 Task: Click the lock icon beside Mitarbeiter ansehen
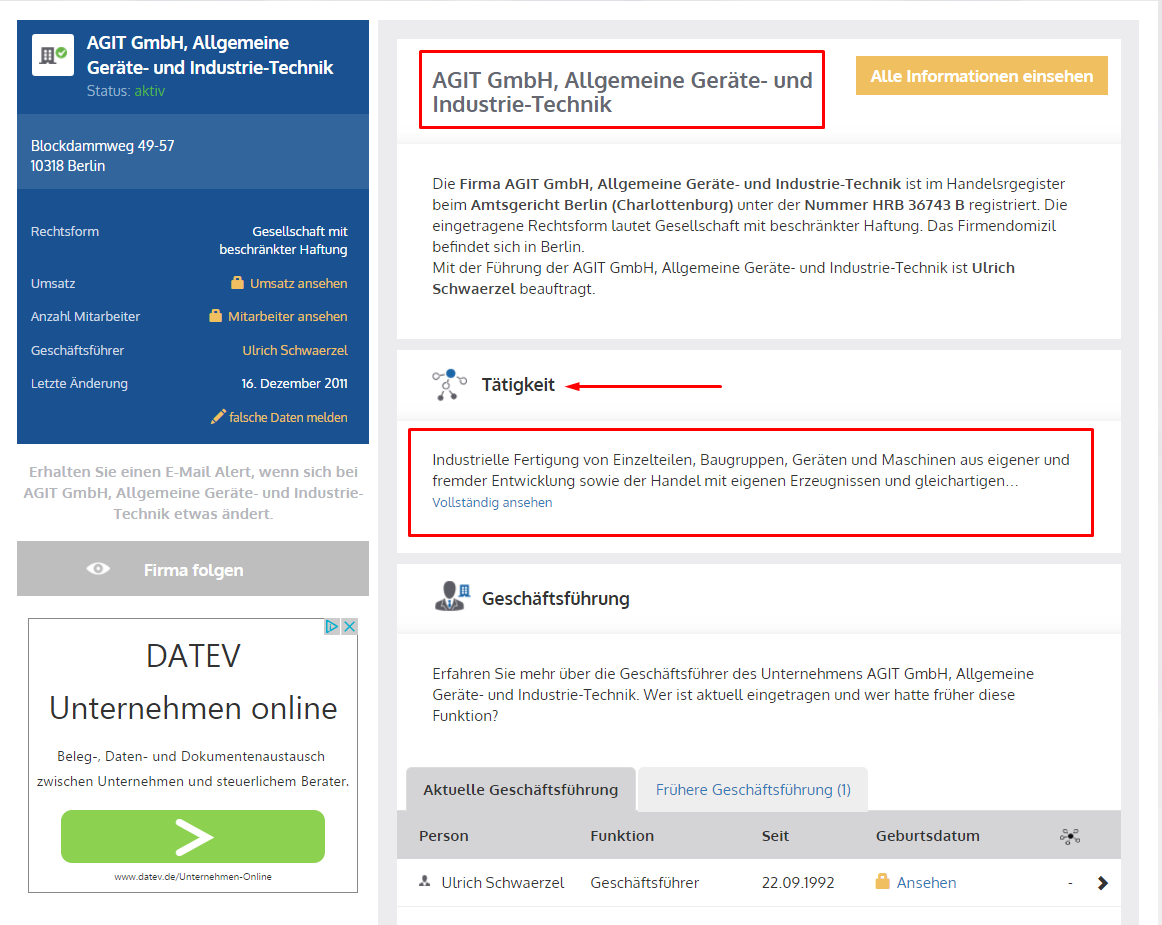pos(215,316)
